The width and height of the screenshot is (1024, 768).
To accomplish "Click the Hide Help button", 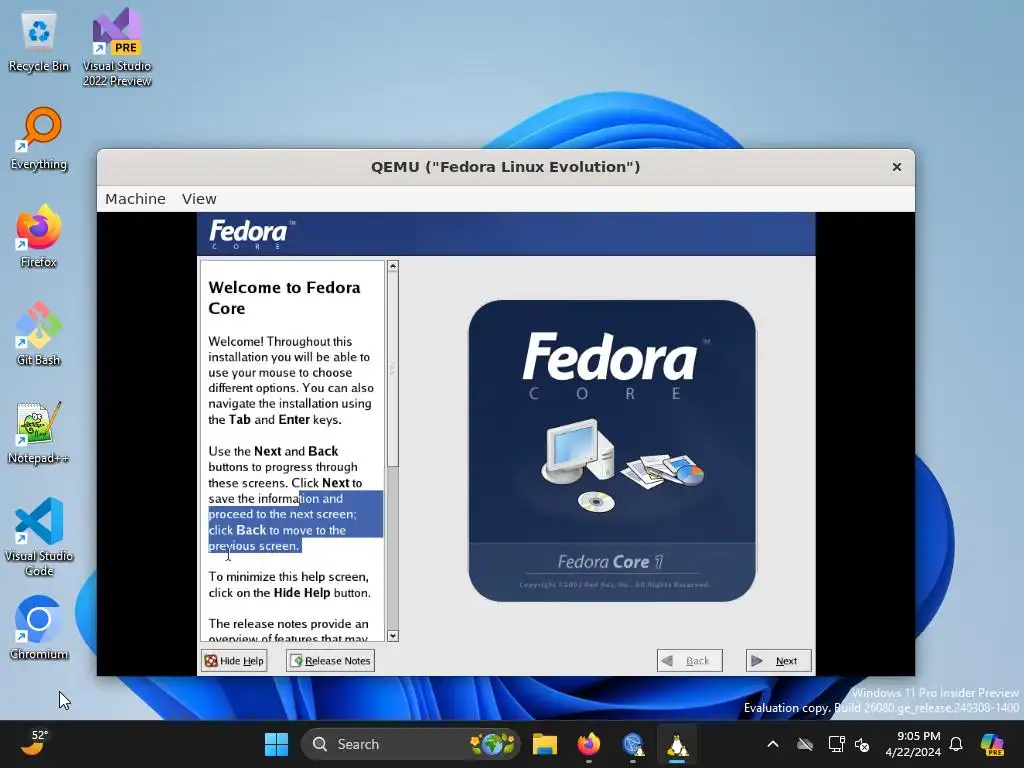I will 234,660.
